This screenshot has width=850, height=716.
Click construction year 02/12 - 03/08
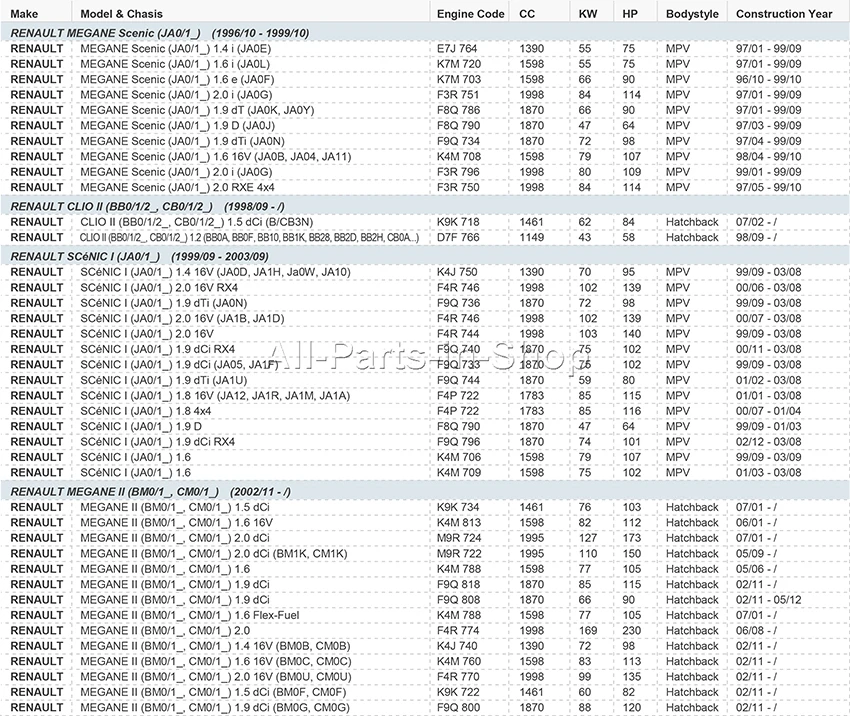(768, 442)
